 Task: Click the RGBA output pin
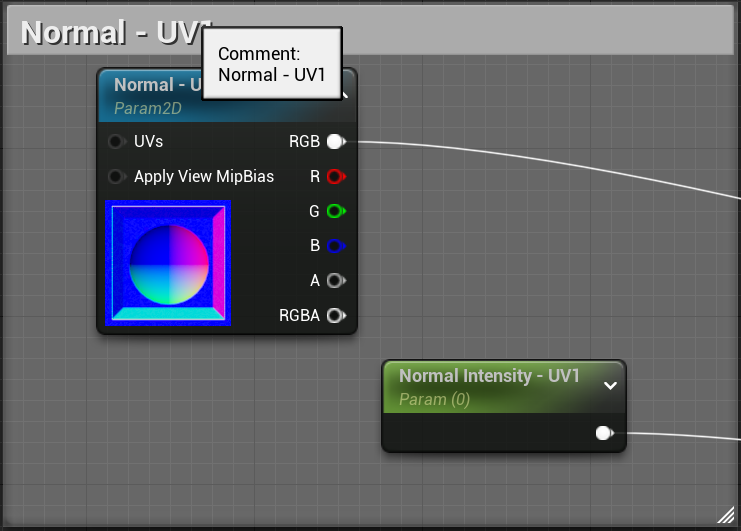pos(334,316)
